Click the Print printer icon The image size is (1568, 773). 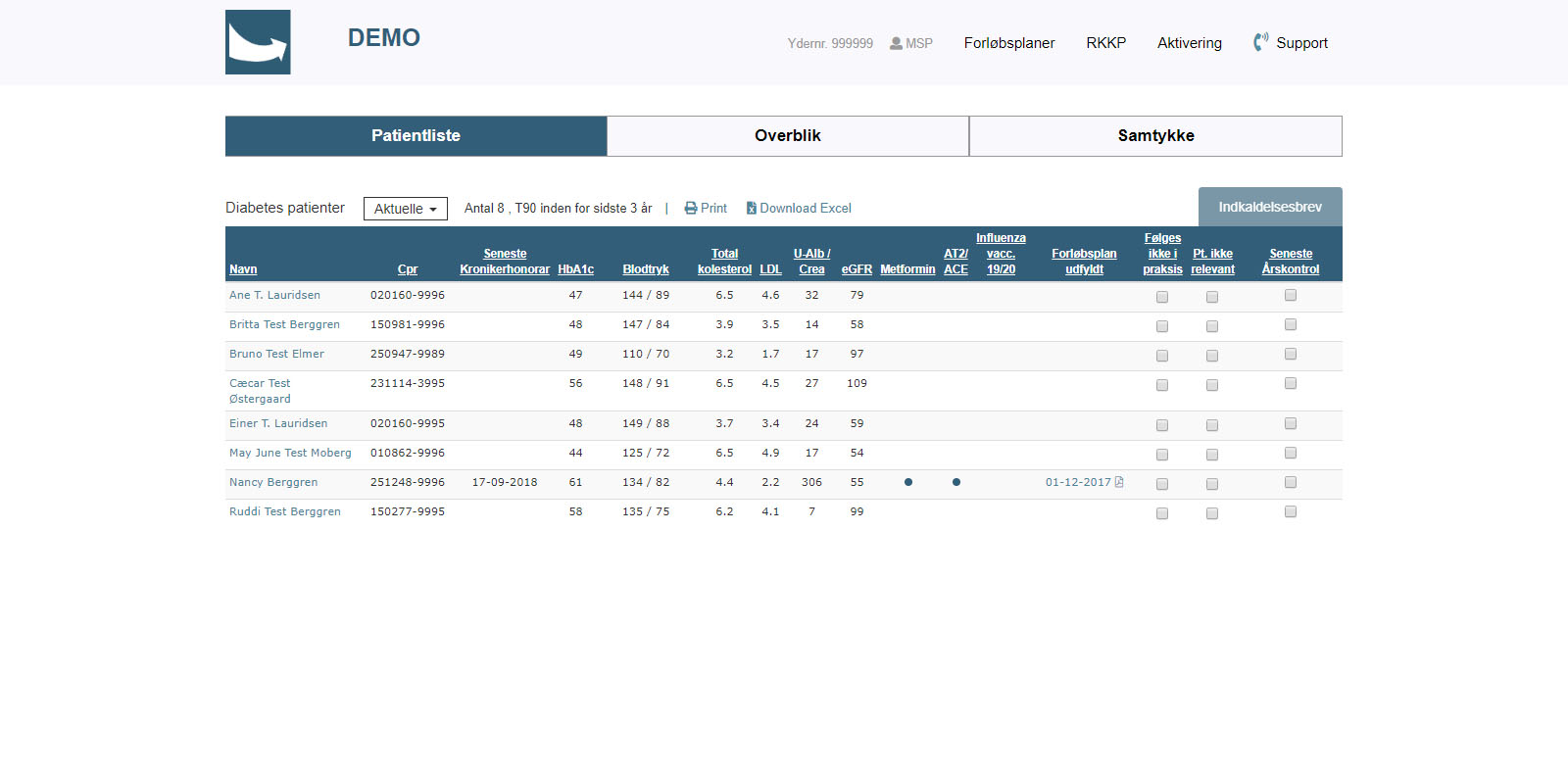point(691,208)
